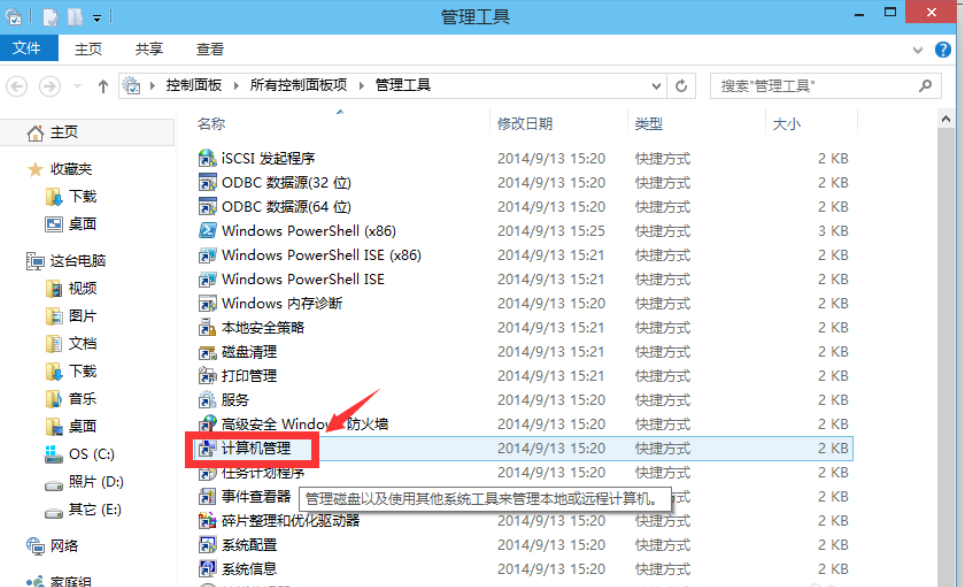This screenshot has width=963, height=587.
Task: Switch to the 查看 tab
Action: point(209,49)
